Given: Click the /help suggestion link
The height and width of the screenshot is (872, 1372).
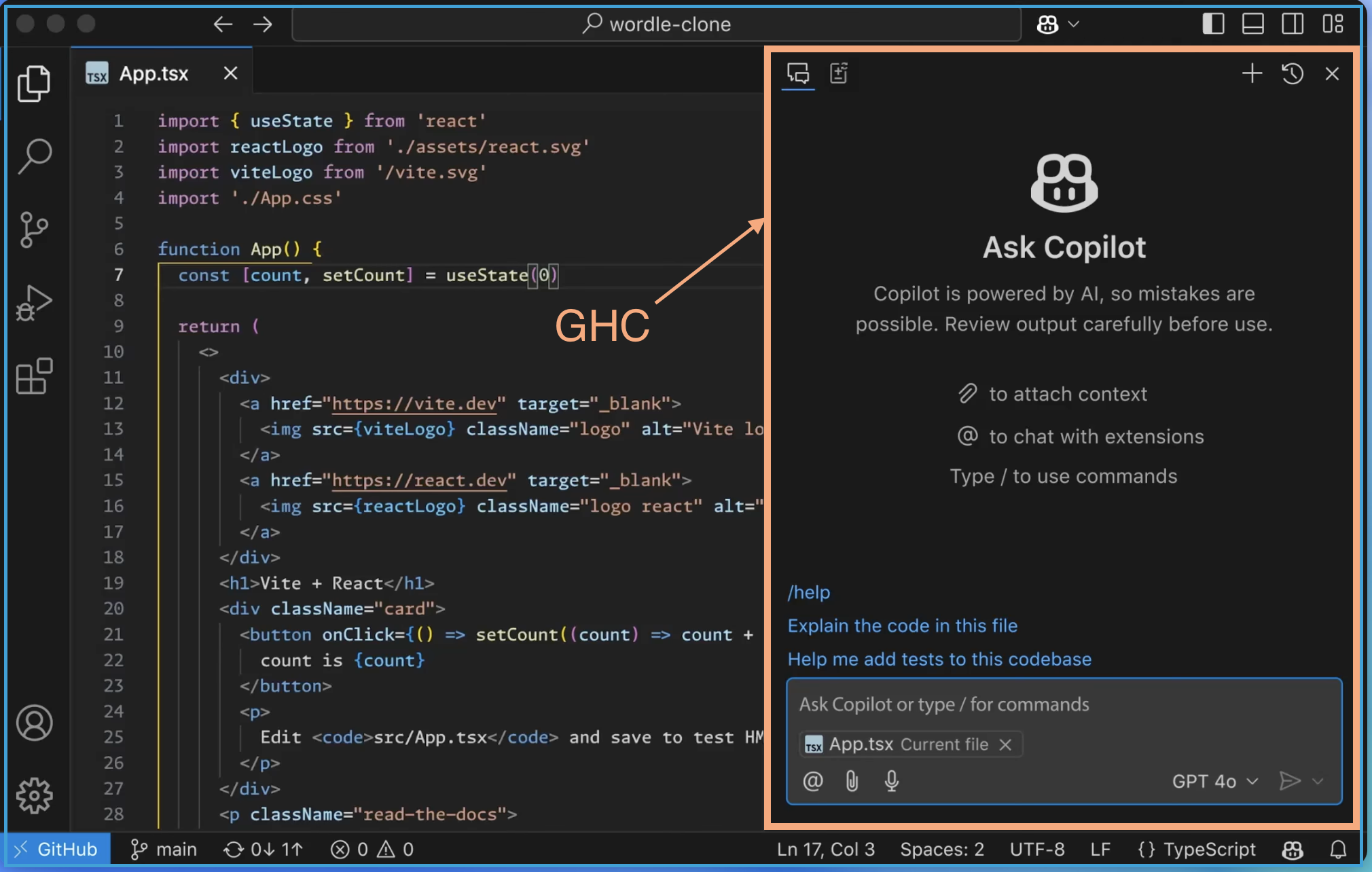Looking at the screenshot, I should tap(808, 592).
